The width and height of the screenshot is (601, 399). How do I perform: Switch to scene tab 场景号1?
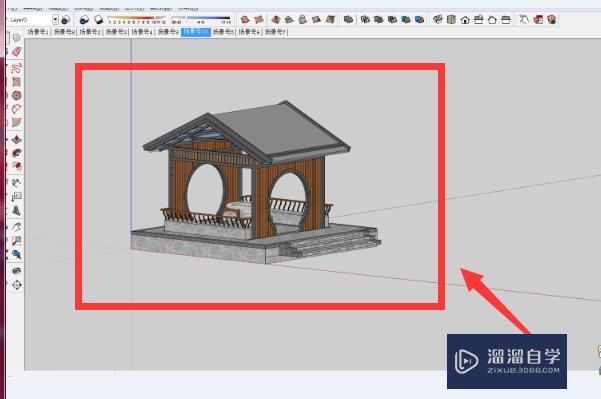pos(38,32)
